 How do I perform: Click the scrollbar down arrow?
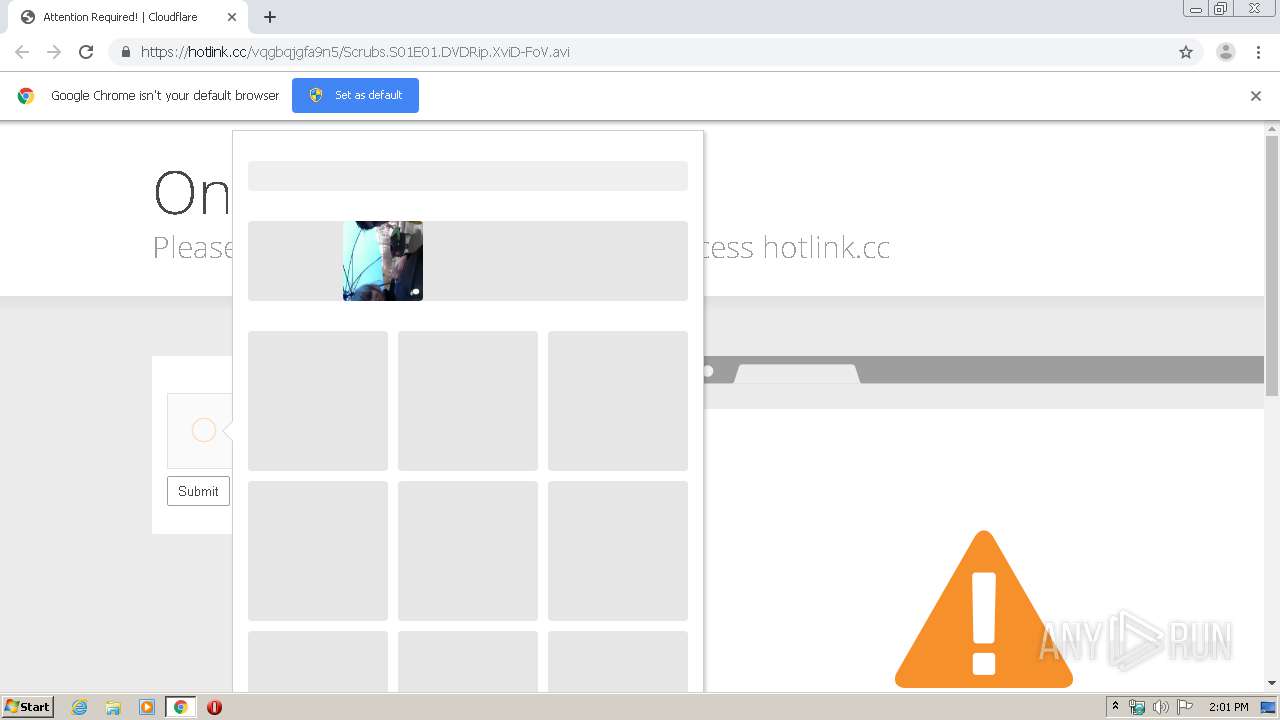click(1272, 683)
